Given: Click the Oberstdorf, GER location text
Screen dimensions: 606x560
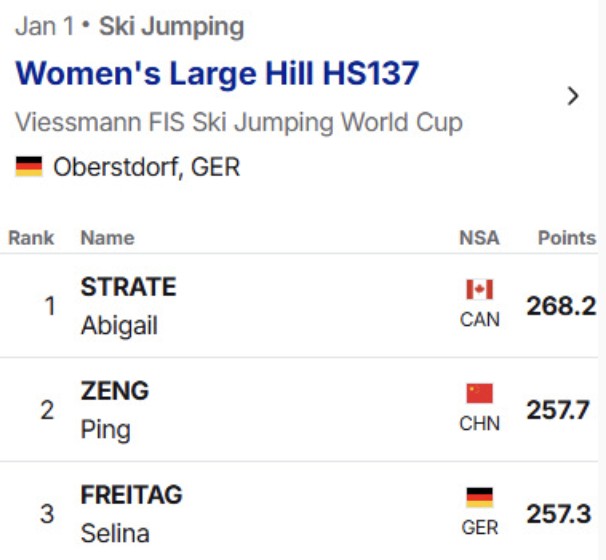Looking at the screenshot, I should (x=147, y=166).
